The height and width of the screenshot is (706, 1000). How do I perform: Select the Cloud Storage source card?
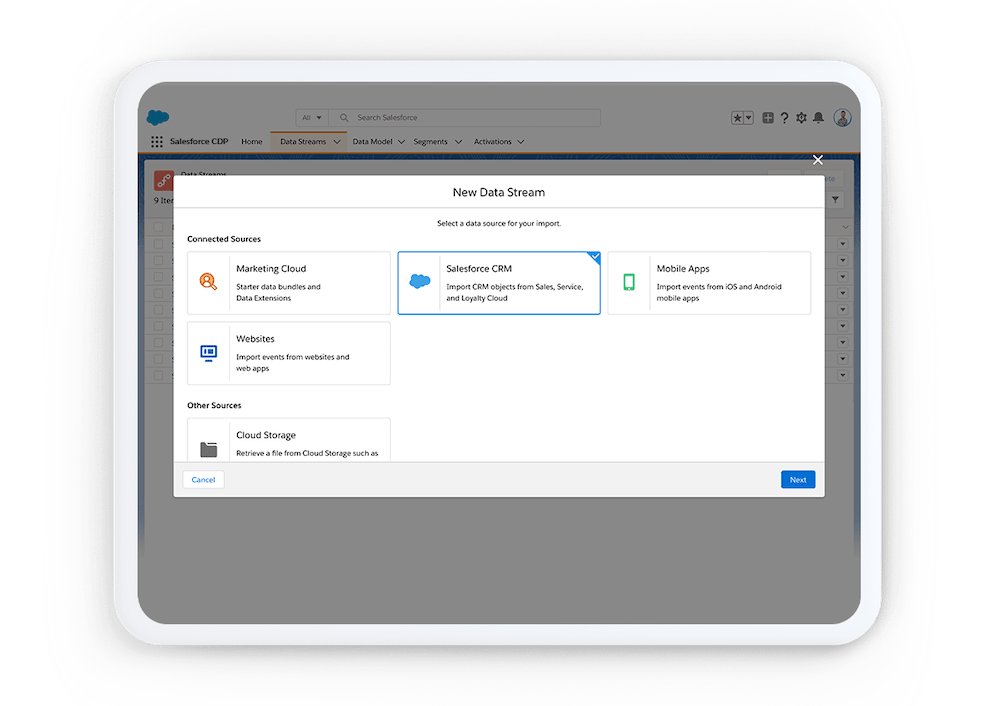tap(289, 440)
